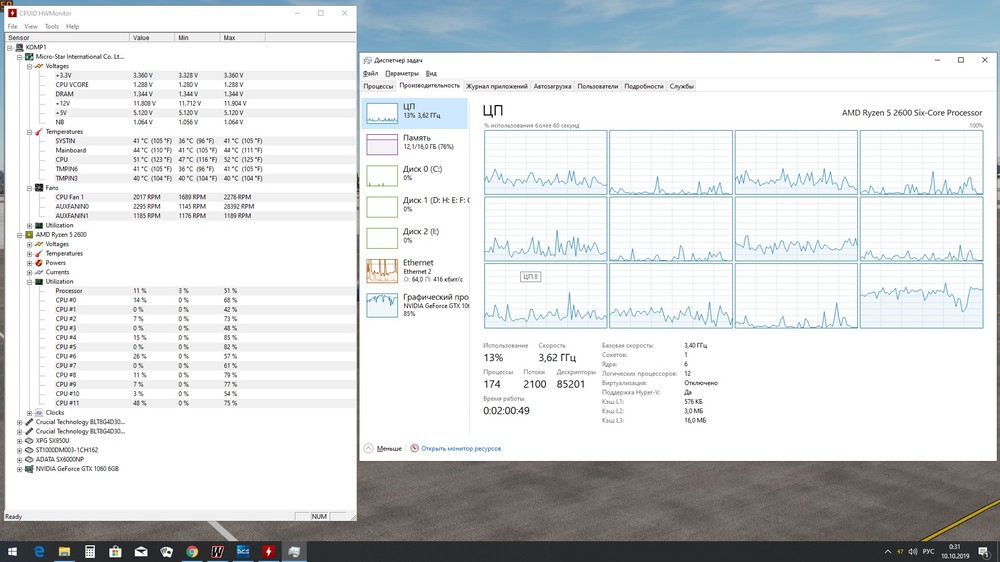Open the Help menu in HWMonitor

pos(73,27)
